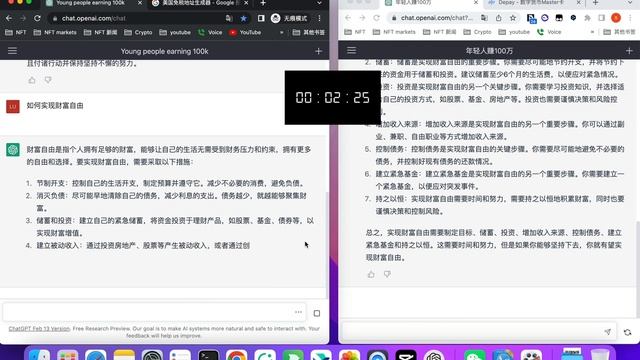Go back in left browser window
The height and width of the screenshot is (360, 640).
point(9,18)
